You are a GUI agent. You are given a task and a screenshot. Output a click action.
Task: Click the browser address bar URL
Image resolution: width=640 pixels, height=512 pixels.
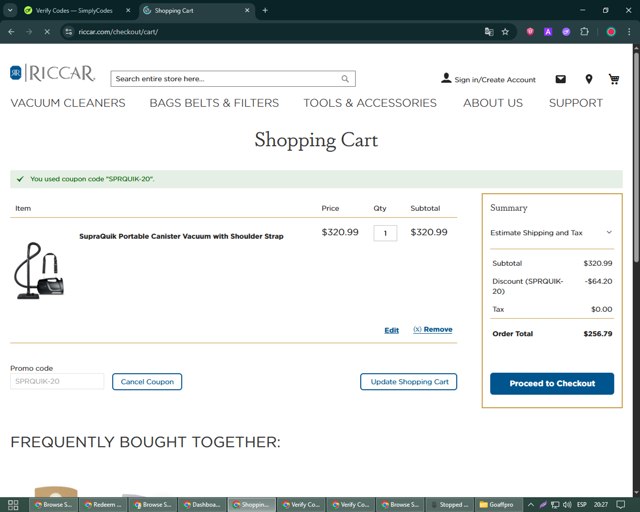[x=118, y=32]
